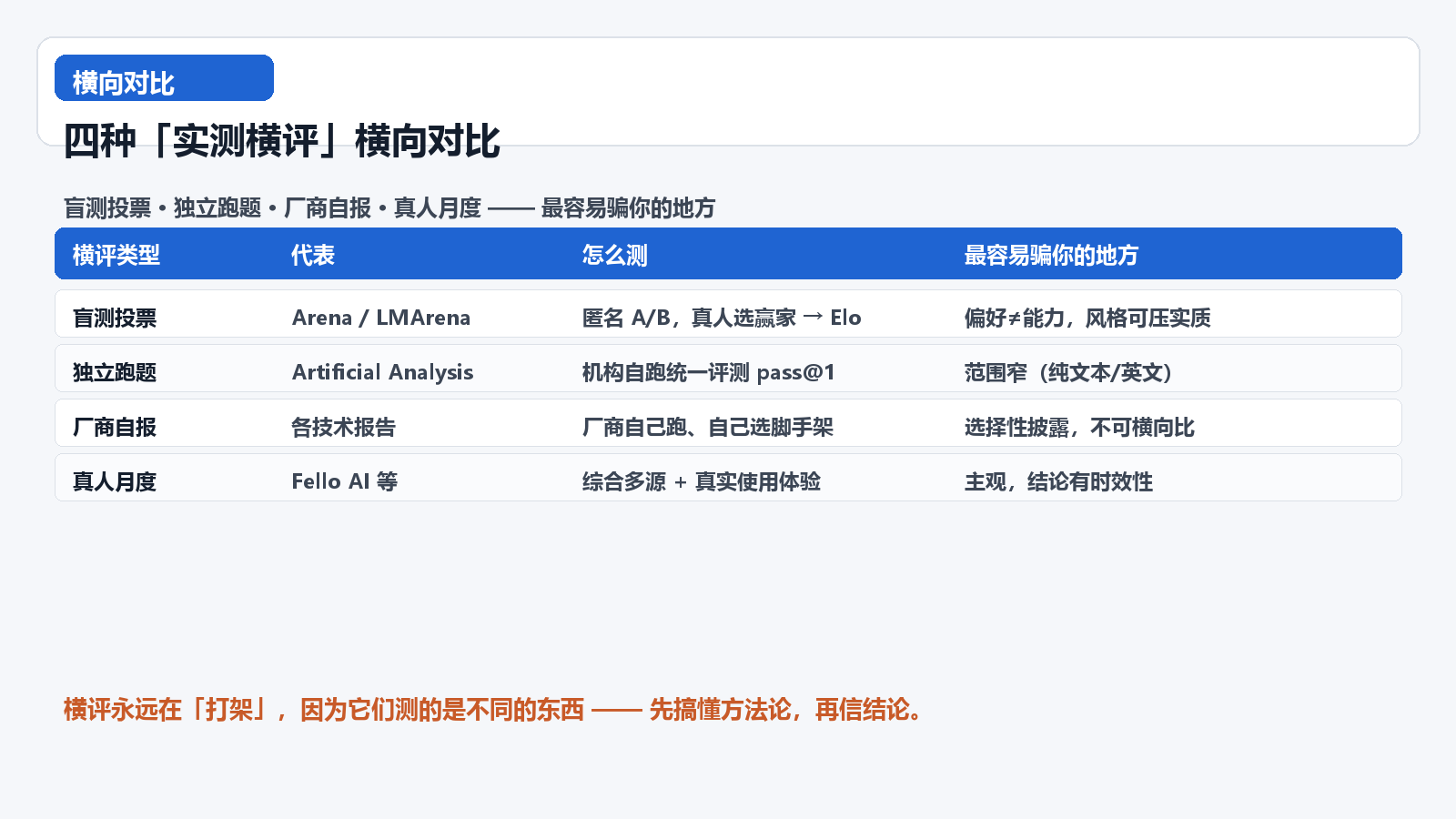Click the 主观，结论有时效性 cell
This screenshot has width=1456, height=819.
1058,481
